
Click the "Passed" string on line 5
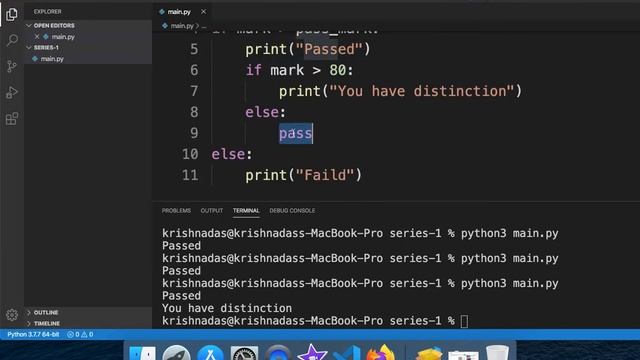pyautogui.click(x=329, y=49)
